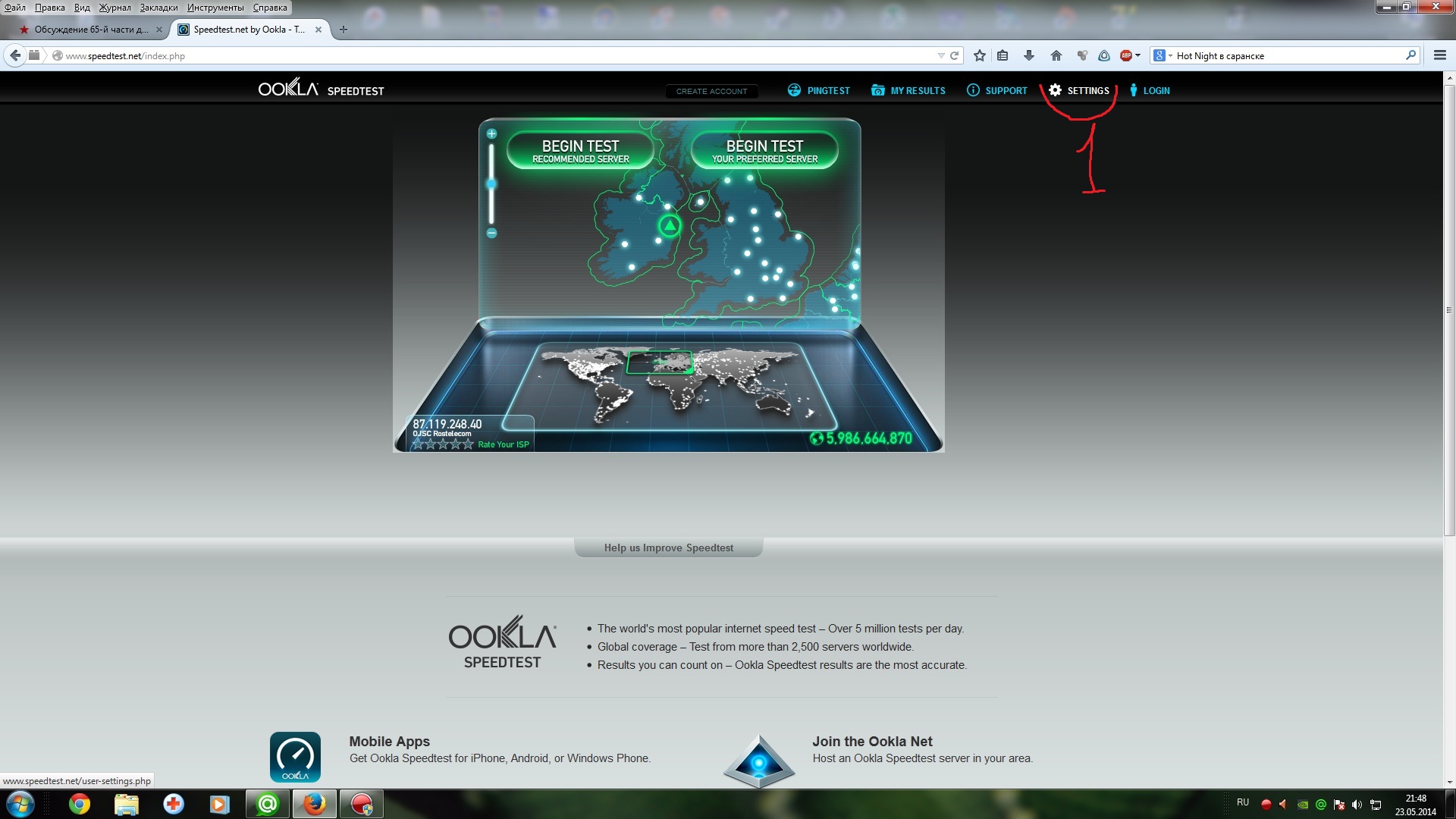Click the NVIDIA tray icon

click(1303, 805)
